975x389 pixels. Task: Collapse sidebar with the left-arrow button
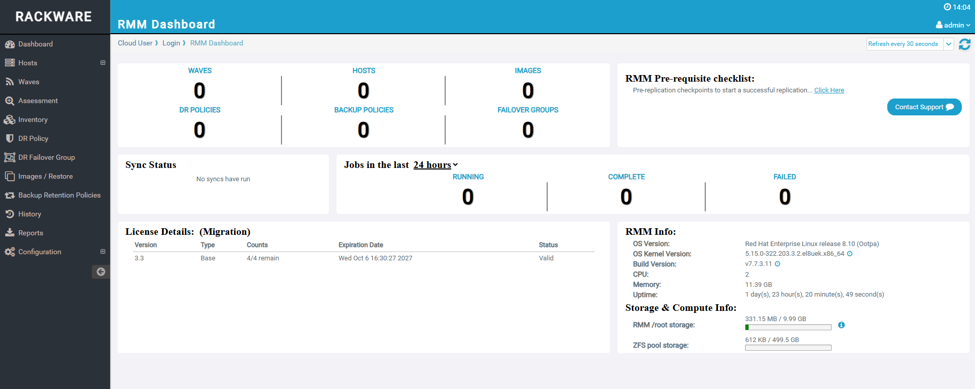click(x=101, y=272)
